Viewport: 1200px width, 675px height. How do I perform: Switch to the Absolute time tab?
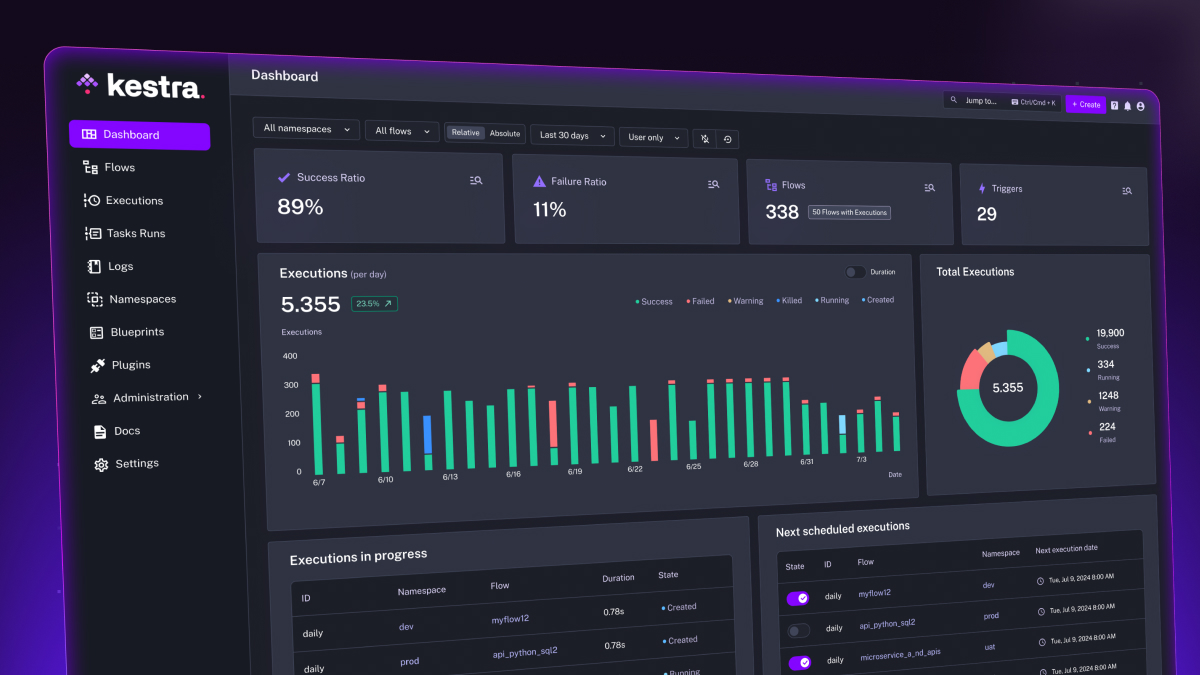pos(505,133)
